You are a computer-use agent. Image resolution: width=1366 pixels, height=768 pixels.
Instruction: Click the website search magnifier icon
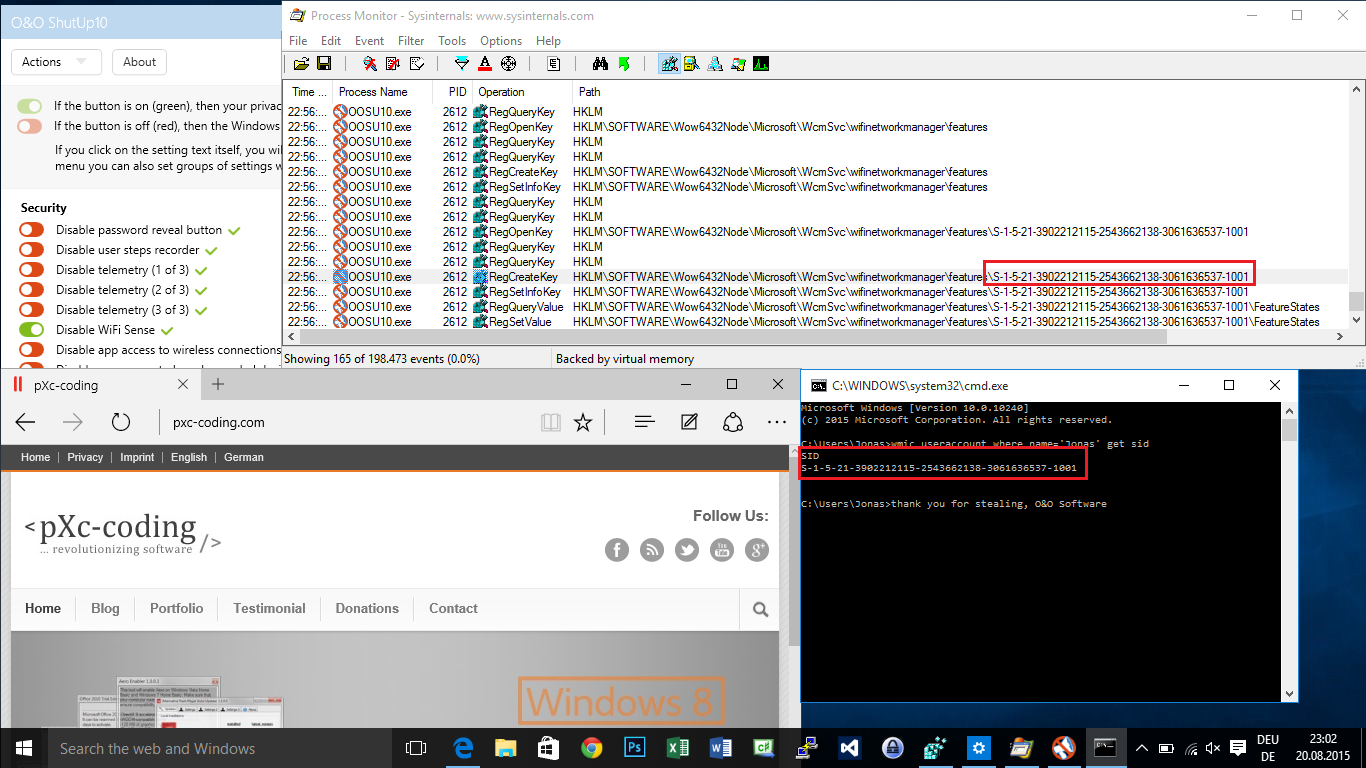click(x=761, y=609)
